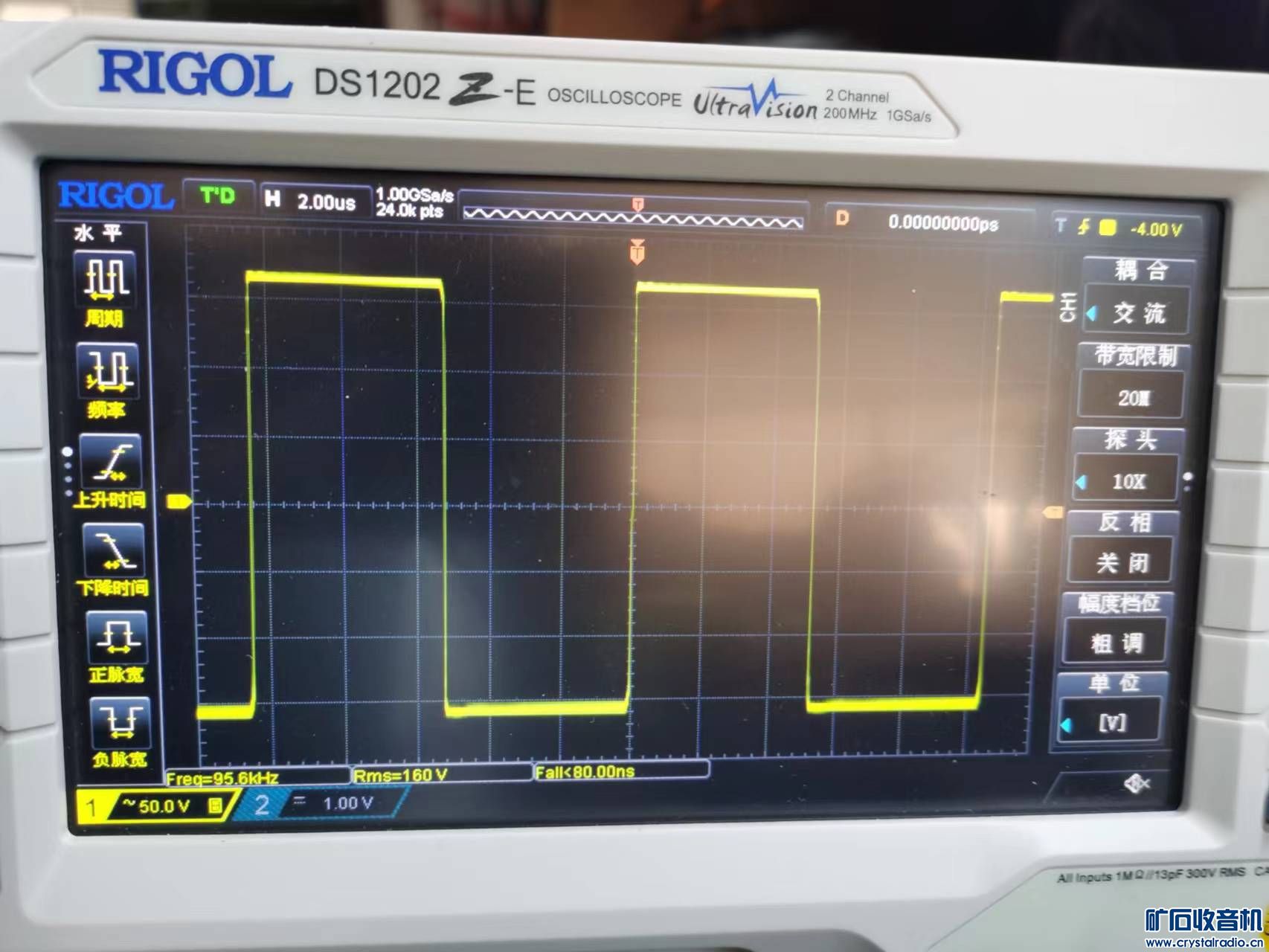
Task: Select channel 1 label 50.0 V
Action: tap(156, 805)
